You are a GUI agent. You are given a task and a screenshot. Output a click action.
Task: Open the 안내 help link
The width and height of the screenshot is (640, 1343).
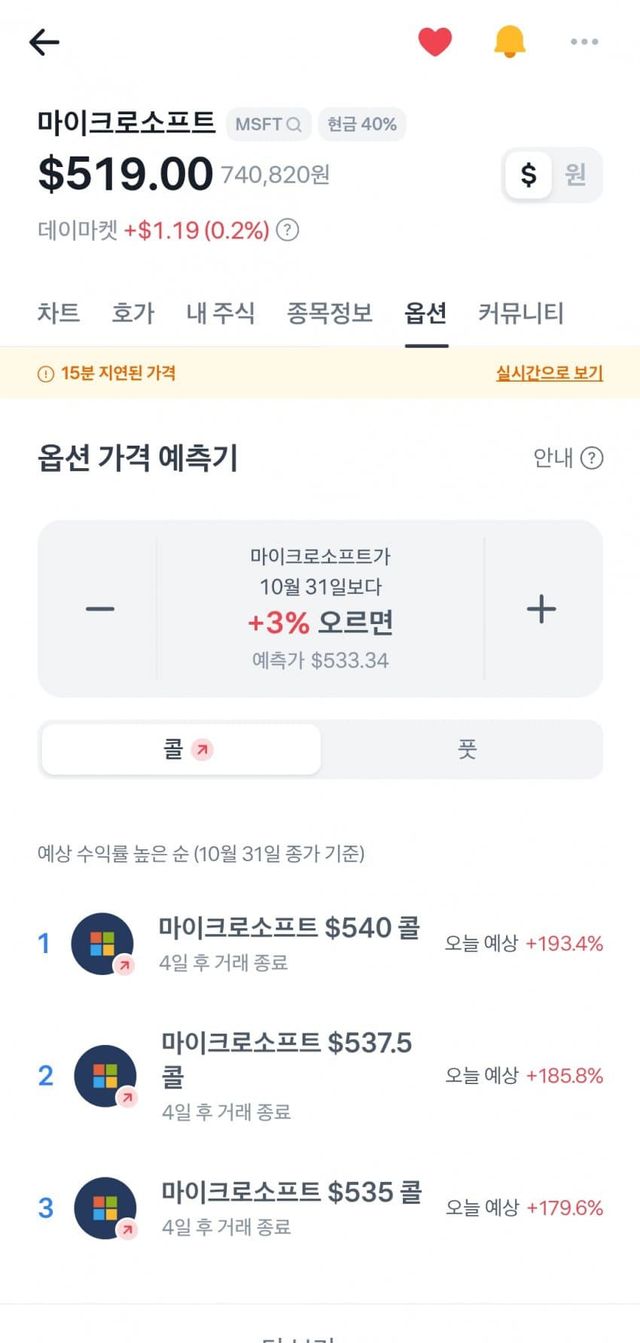(x=568, y=458)
